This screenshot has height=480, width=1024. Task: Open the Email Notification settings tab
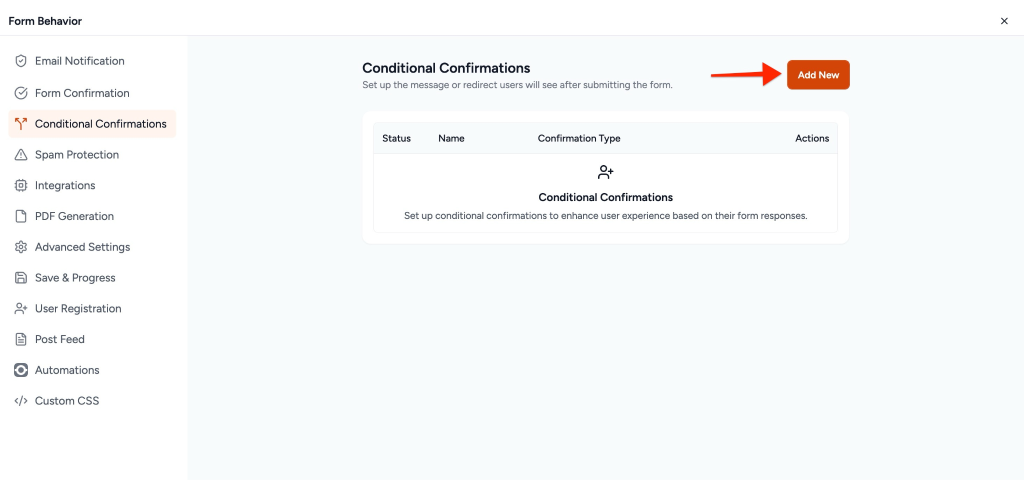[79, 61]
